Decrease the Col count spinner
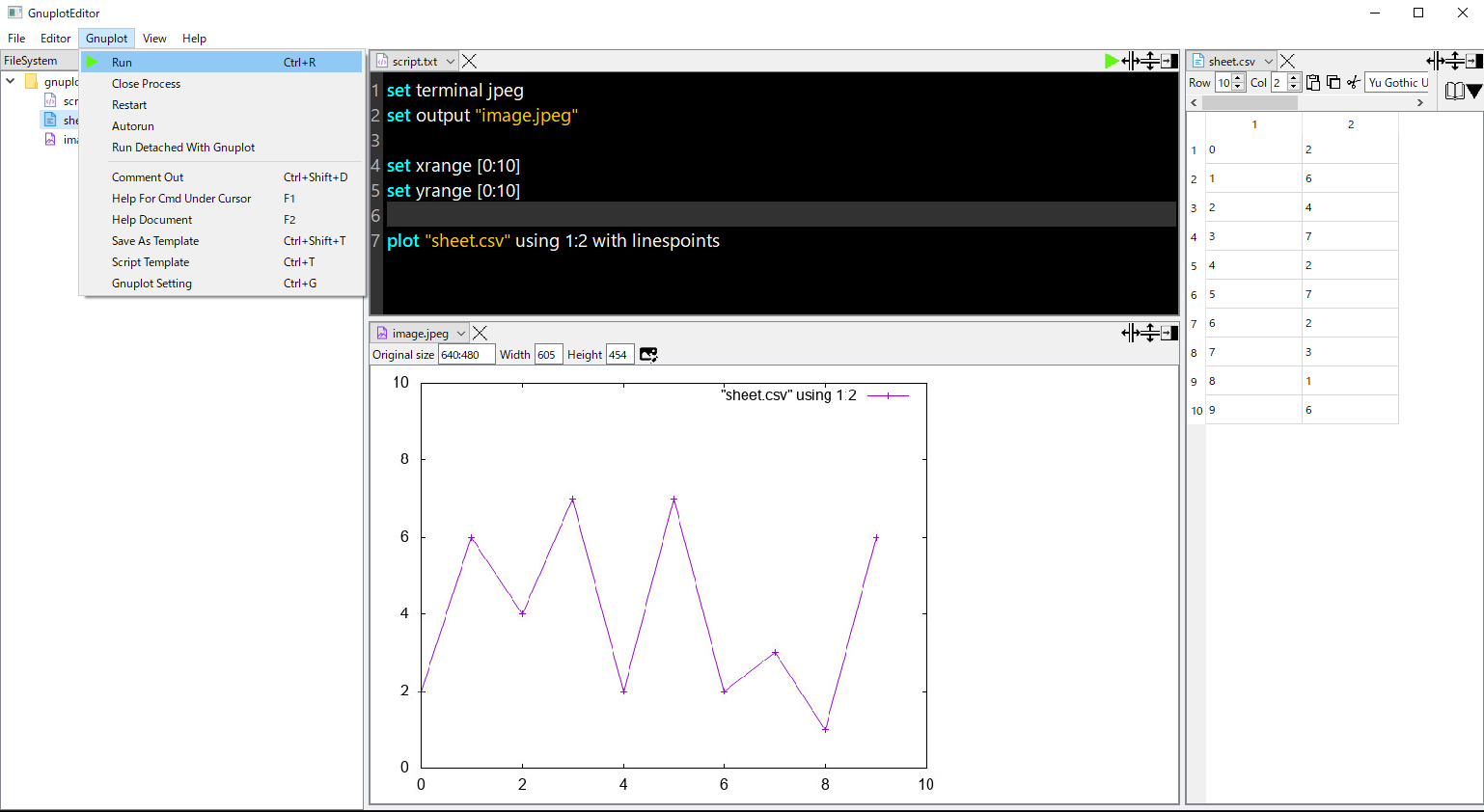1484x812 pixels. pos(1294,88)
